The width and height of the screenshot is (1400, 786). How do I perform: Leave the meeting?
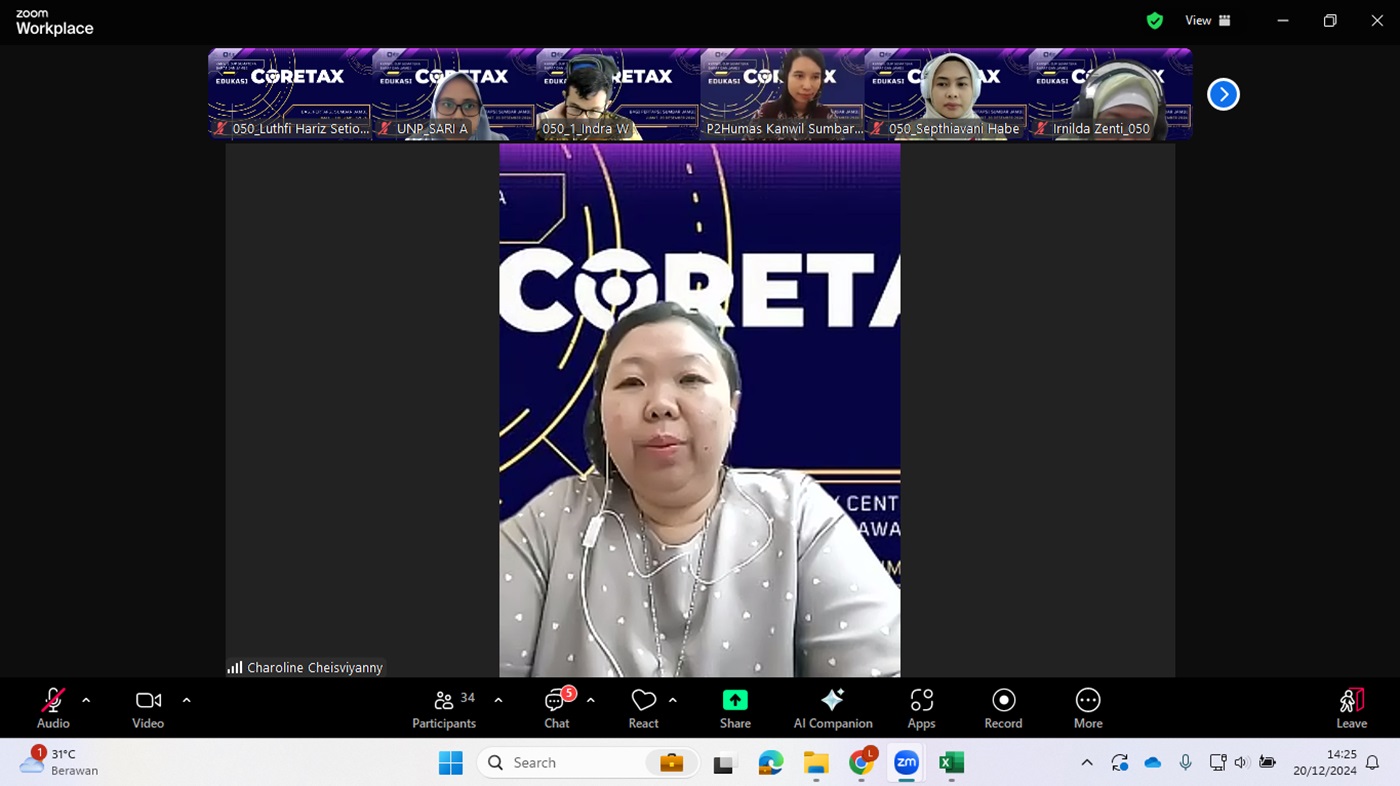pos(1351,708)
